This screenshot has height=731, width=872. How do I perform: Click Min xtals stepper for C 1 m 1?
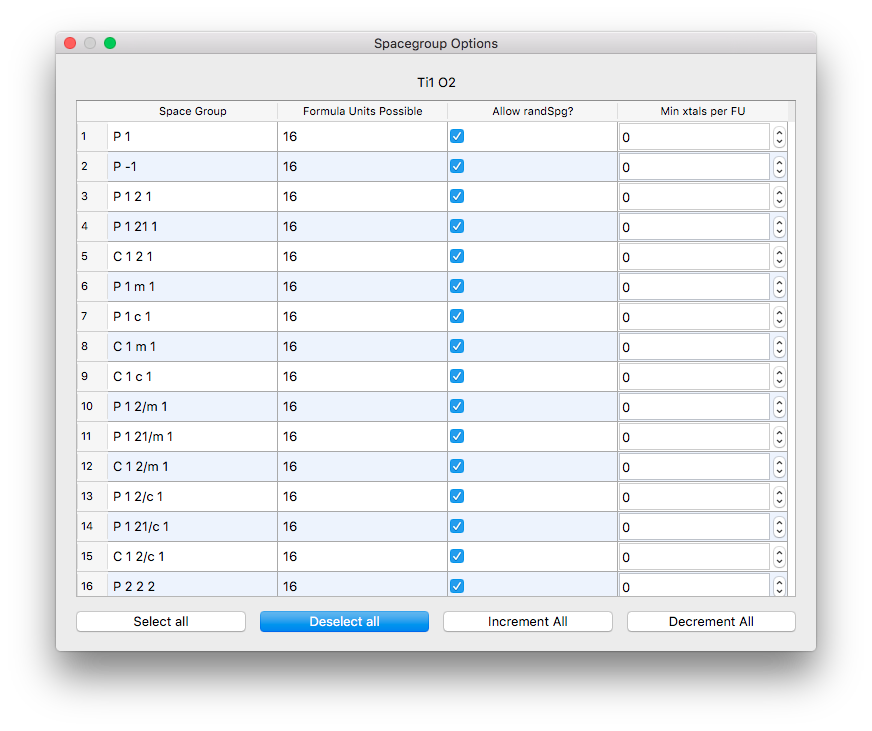pyautogui.click(x=779, y=347)
